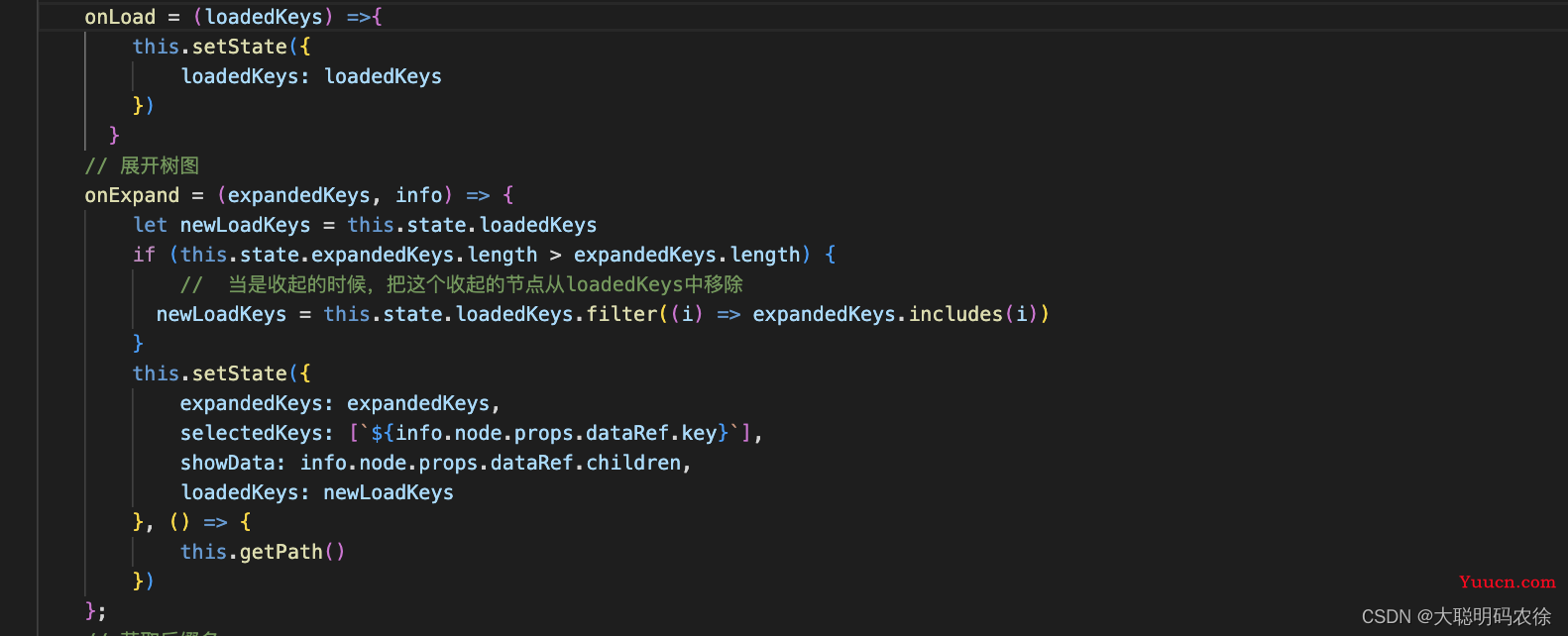Click the template literal '${info.node.props.dataRef.key}'
The height and width of the screenshot is (636, 1568).
point(550,433)
